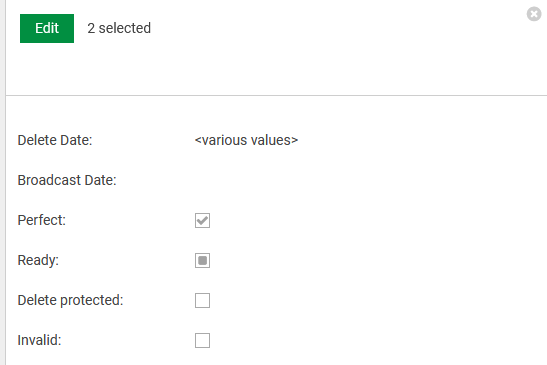
Task: Click the Invalid label text
Action: [39, 341]
